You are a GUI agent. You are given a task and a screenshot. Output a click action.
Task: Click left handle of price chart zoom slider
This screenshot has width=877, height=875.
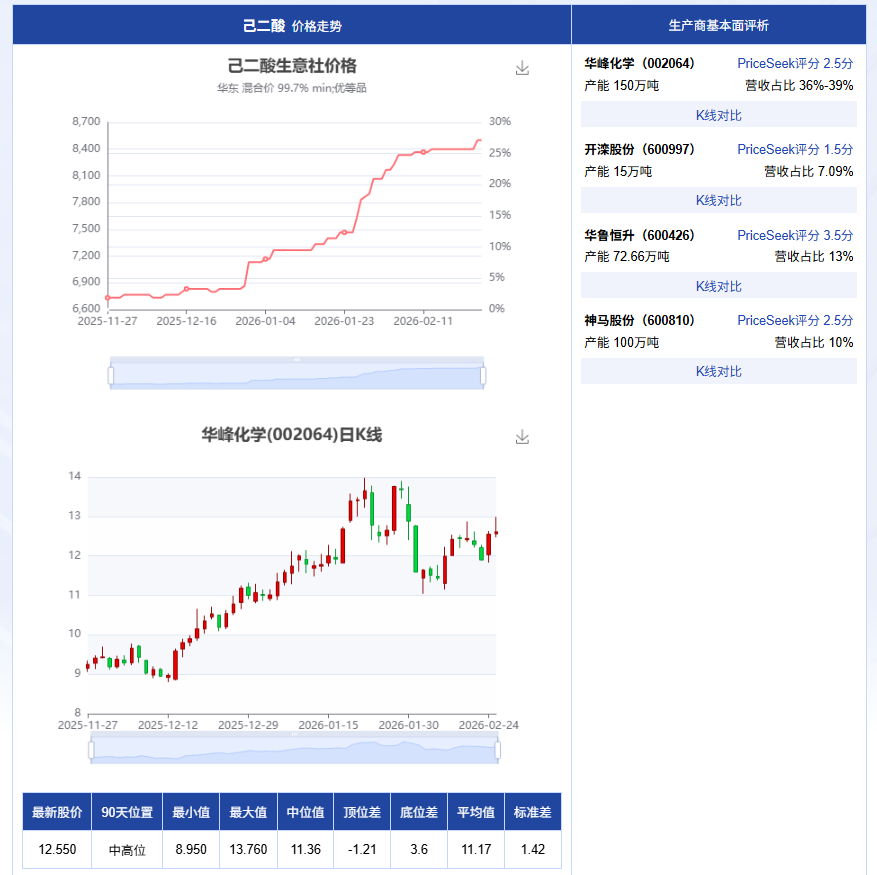(111, 375)
